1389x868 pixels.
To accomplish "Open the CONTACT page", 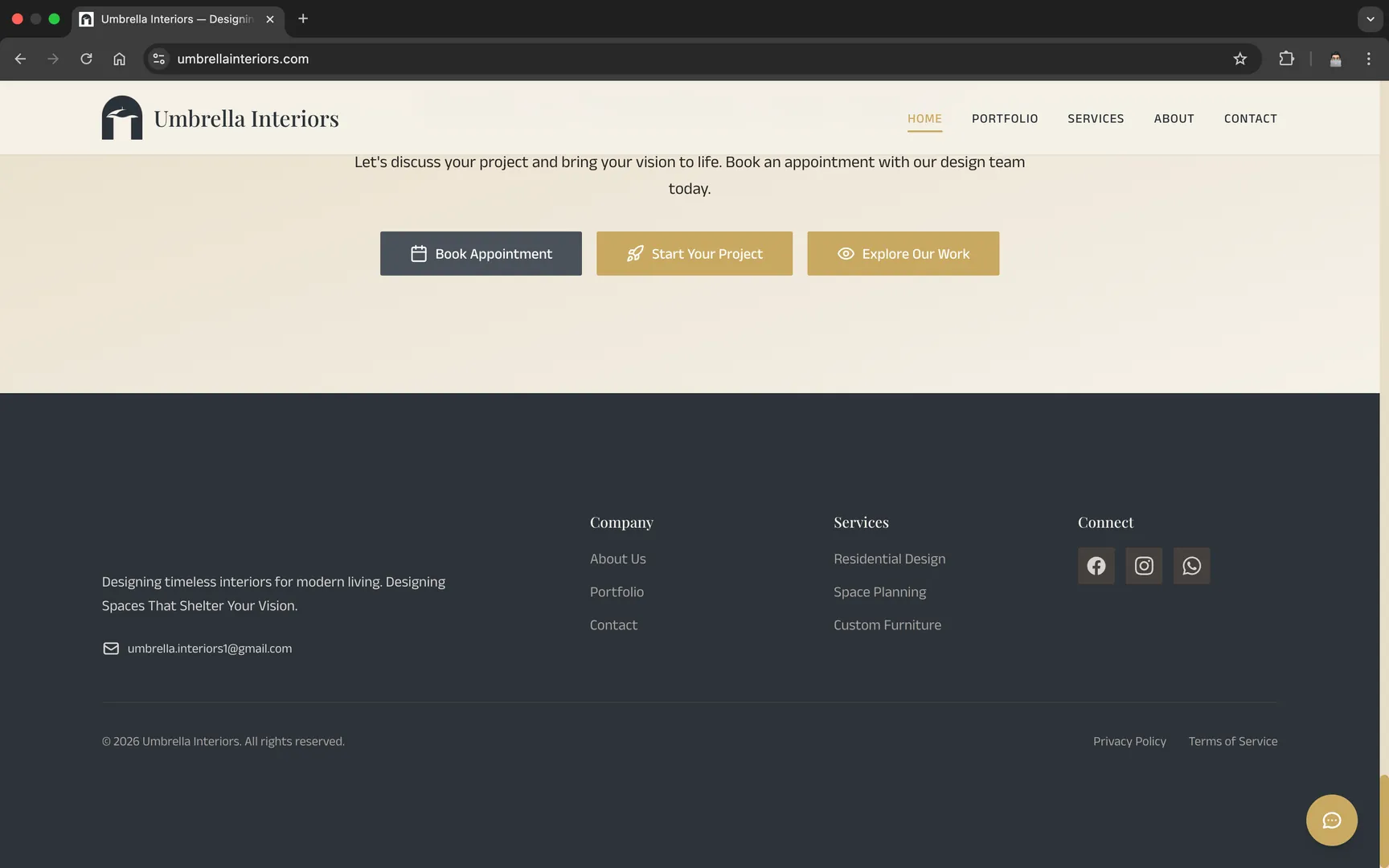I will tap(1251, 118).
